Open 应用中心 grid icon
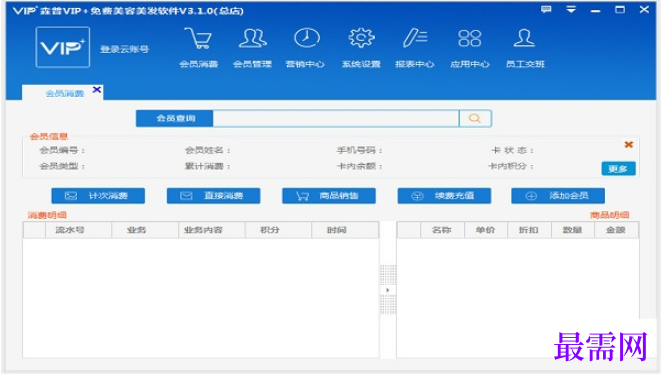The height and width of the screenshot is (378, 666). [x=470, y=38]
